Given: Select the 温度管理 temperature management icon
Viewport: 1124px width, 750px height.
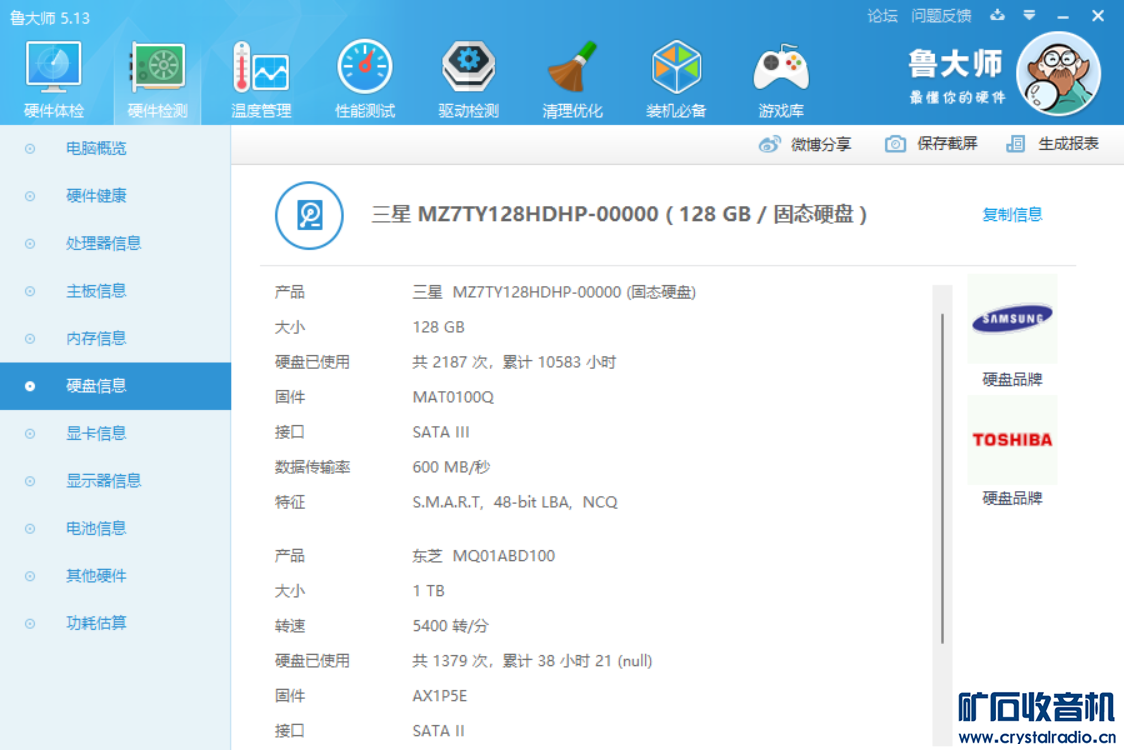Looking at the screenshot, I should 260,68.
